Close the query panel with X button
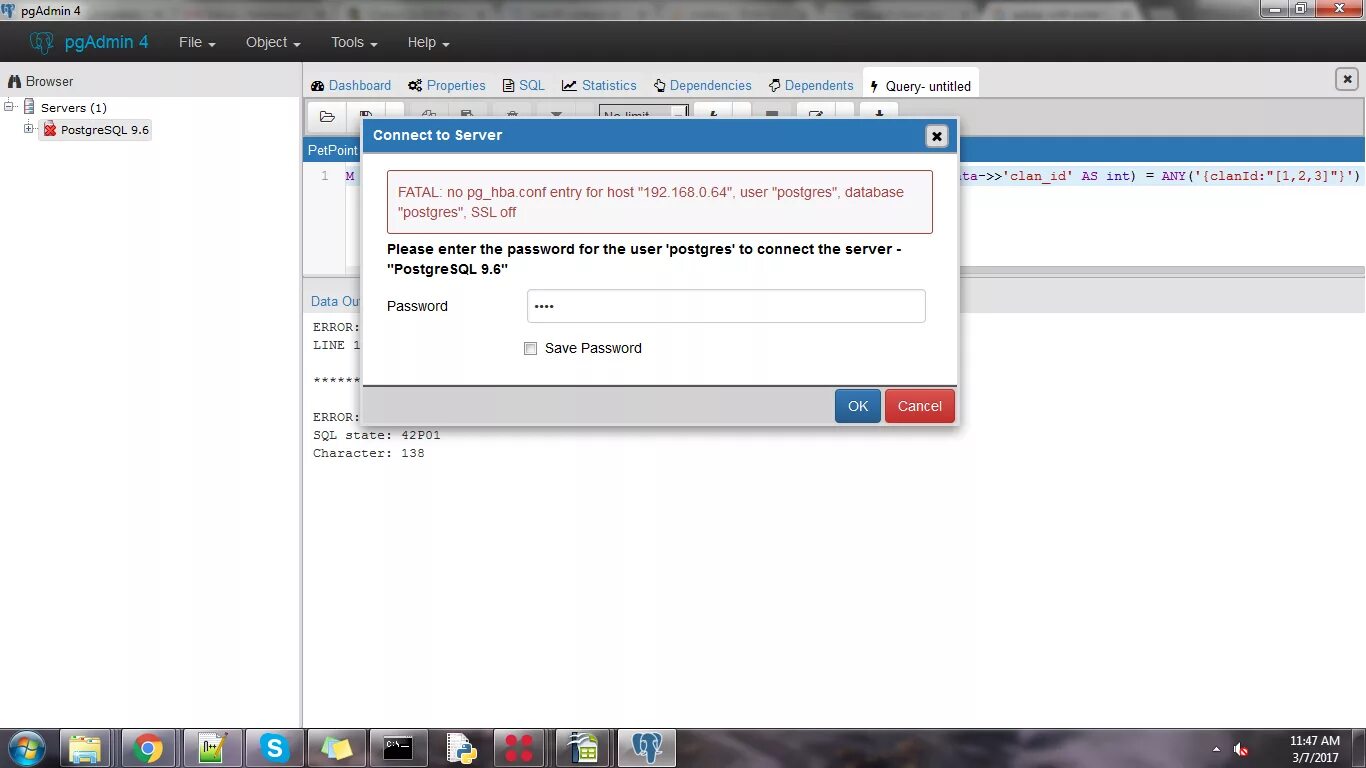Image resolution: width=1366 pixels, height=768 pixels. point(1347,79)
